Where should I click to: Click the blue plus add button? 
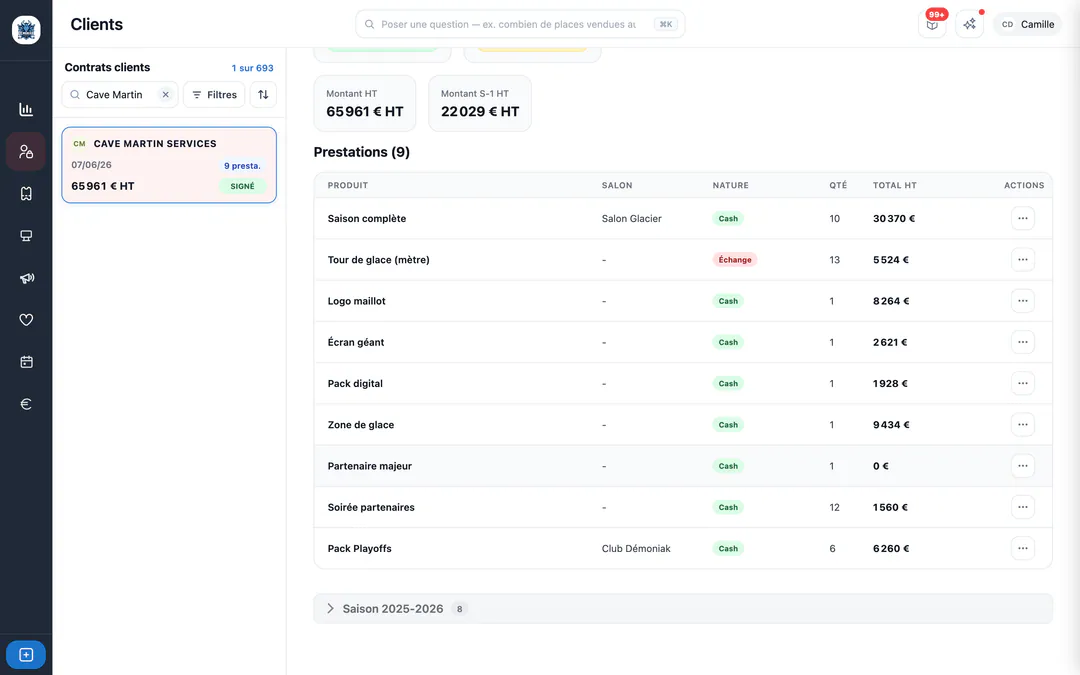click(26, 654)
